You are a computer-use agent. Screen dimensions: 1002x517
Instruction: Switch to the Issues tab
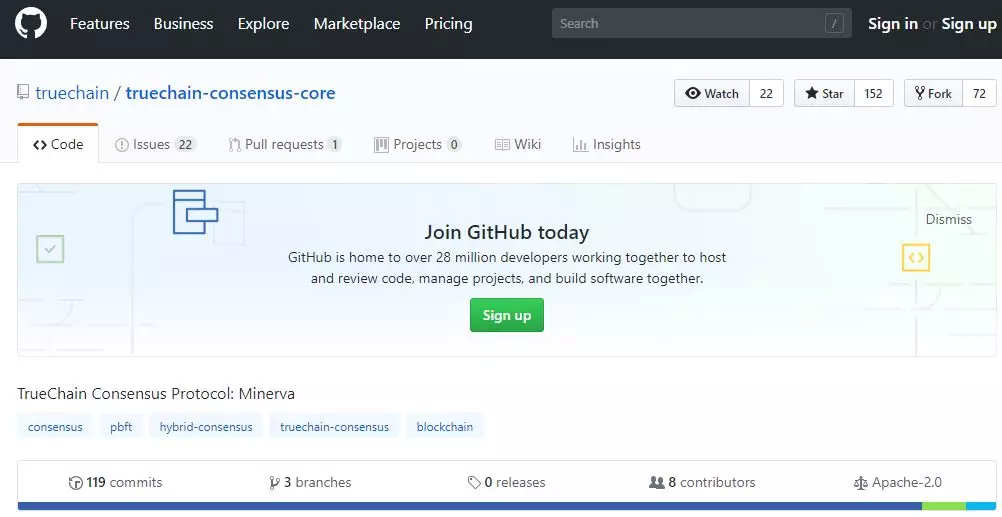coord(155,144)
